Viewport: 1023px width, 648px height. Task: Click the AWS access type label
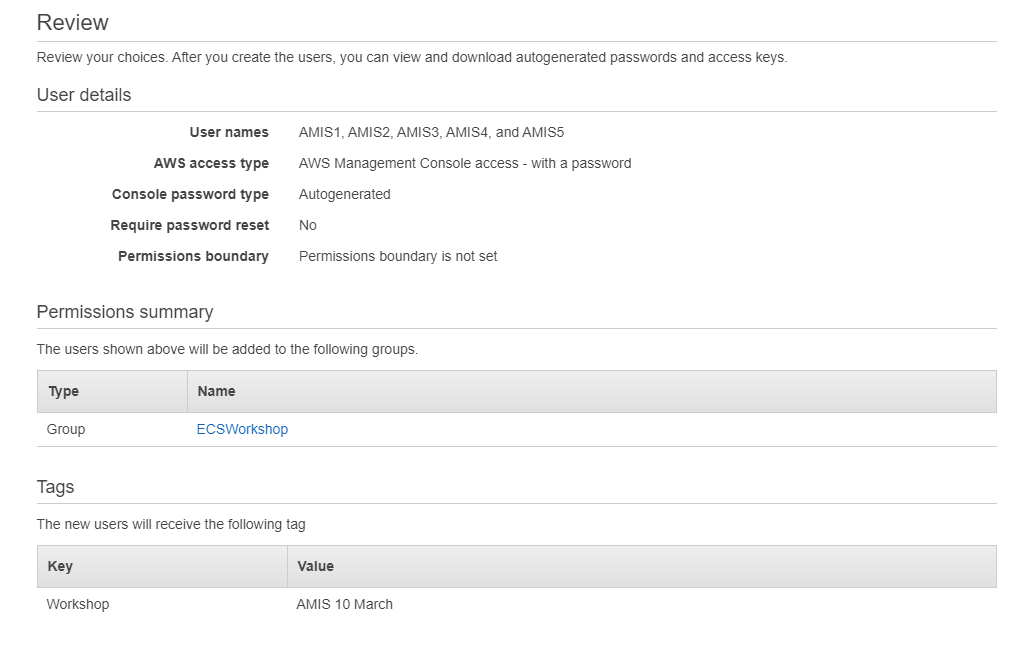coord(211,163)
